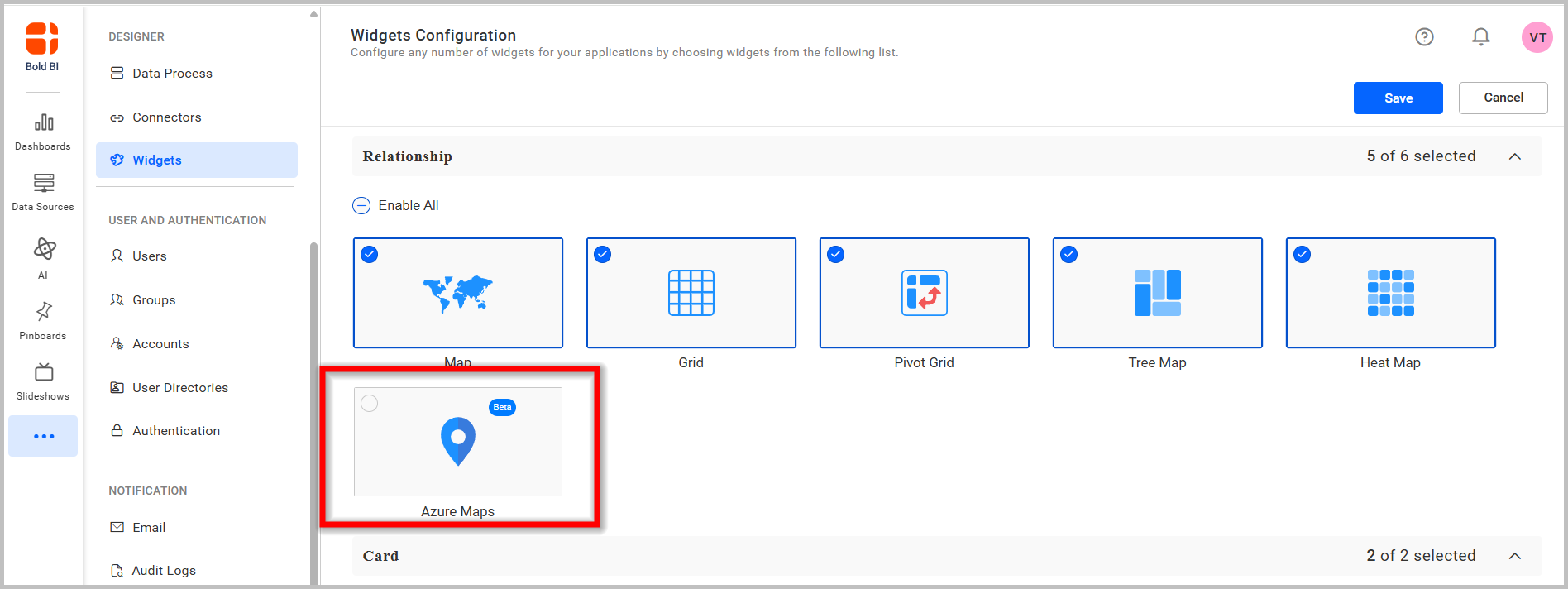1568x589 pixels.
Task: Click the Tree Map widget icon
Action: (x=1158, y=293)
